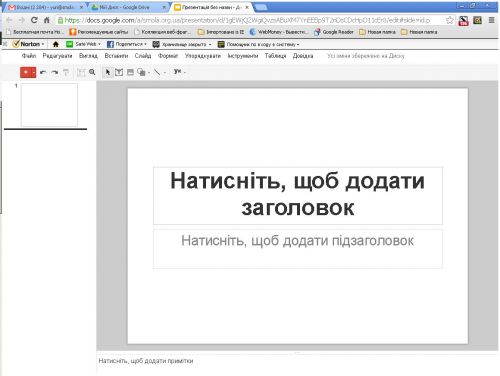Image resolution: width=500 pixels, height=376 pixels.
Task: Open the Редагувати menu
Action: pyautogui.click(x=57, y=56)
